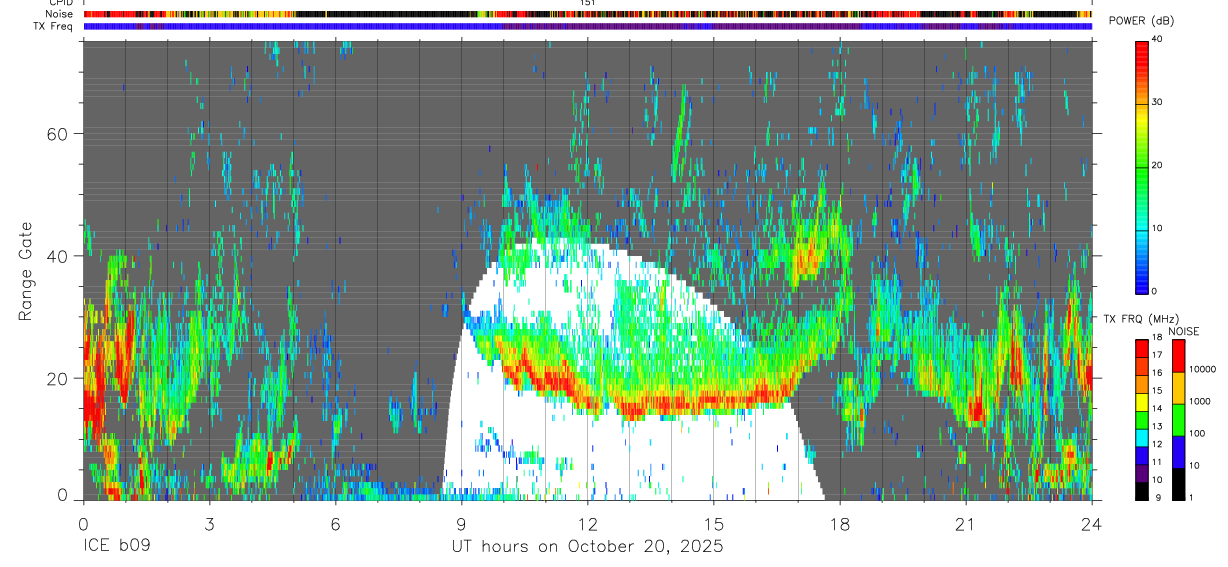Image resolution: width=1228 pixels, height=567 pixels.
Task: Click the 15 tick on the UT hours axis
Action: tap(714, 524)
